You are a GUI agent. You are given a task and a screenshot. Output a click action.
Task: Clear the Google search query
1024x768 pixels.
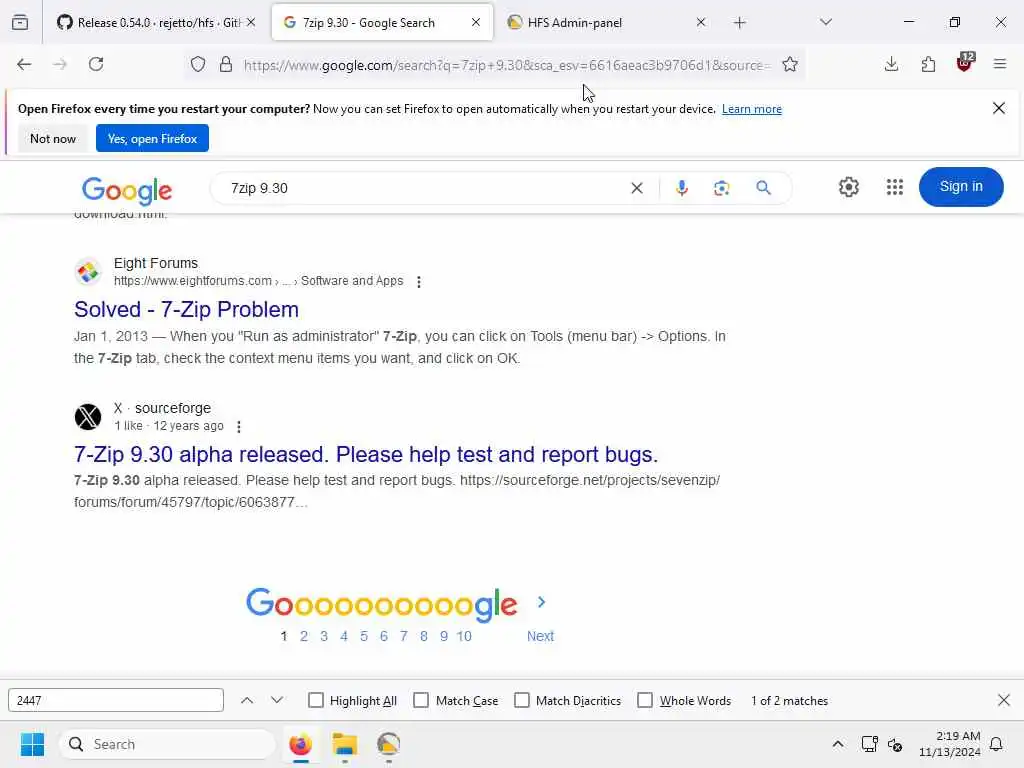(637, 188)
